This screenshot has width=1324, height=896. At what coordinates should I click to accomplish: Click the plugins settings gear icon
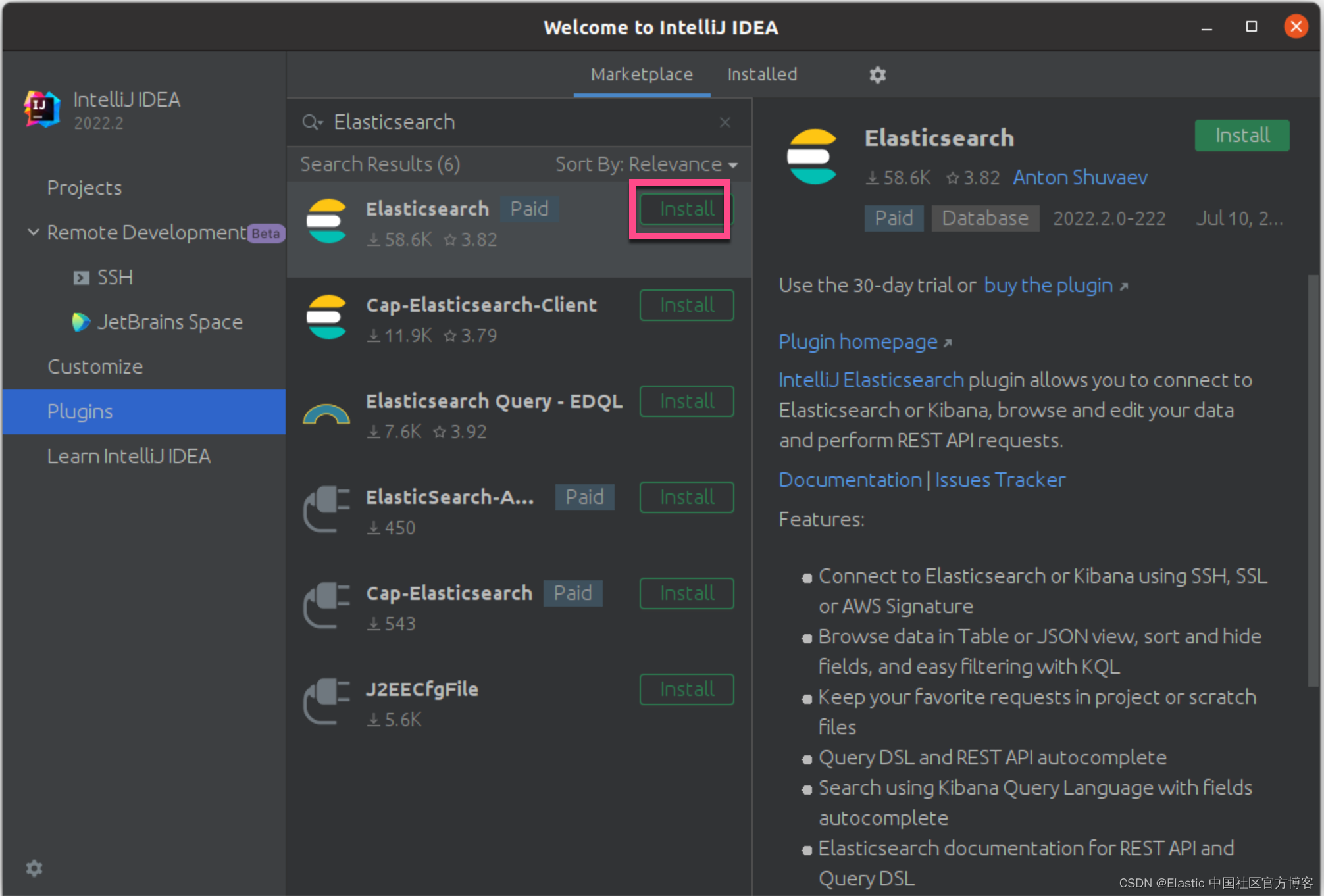[877, 75]
